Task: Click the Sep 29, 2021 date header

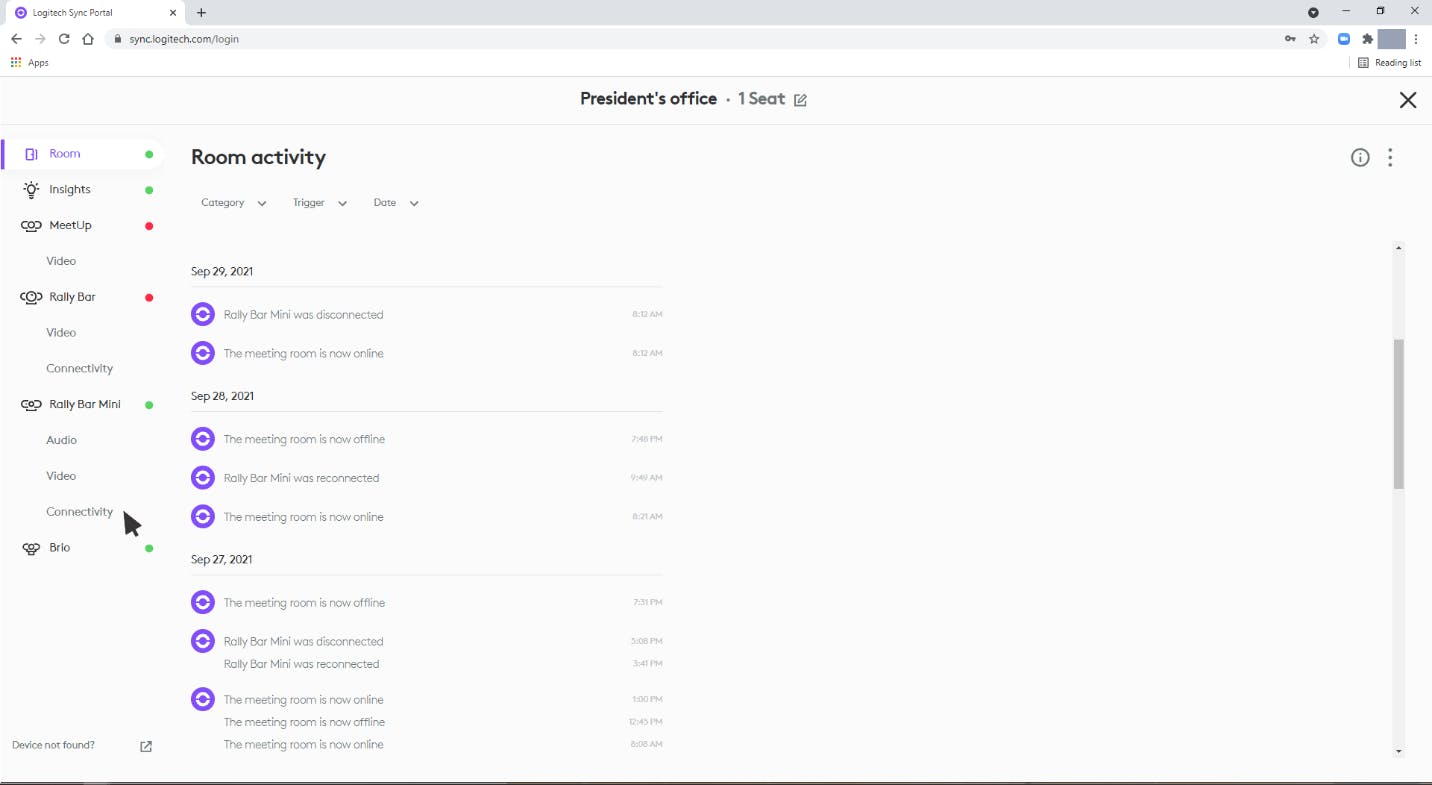Action: click(x=222, y=272)
